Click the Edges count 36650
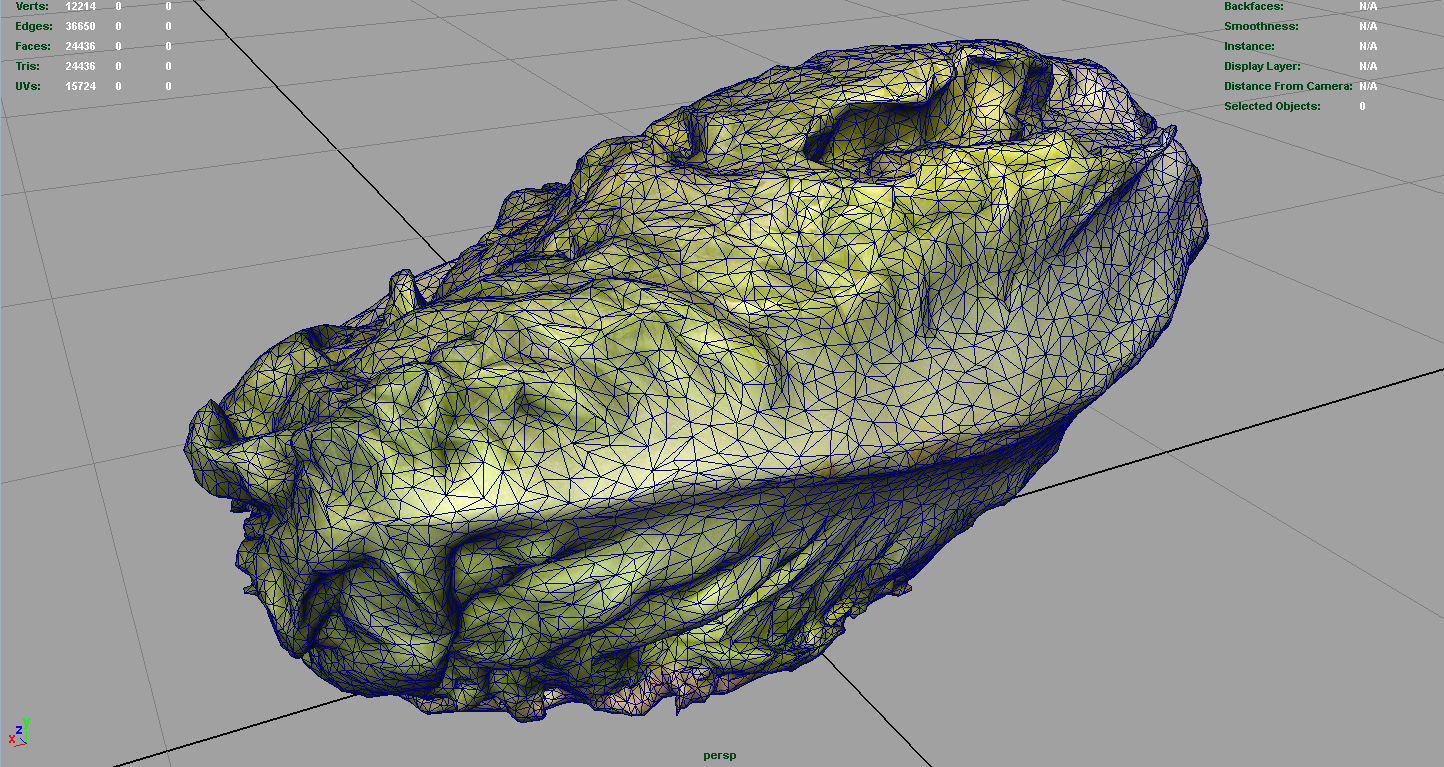This screenshot has width=1444, height=767. pyautogui.click(x=80, y=26)
